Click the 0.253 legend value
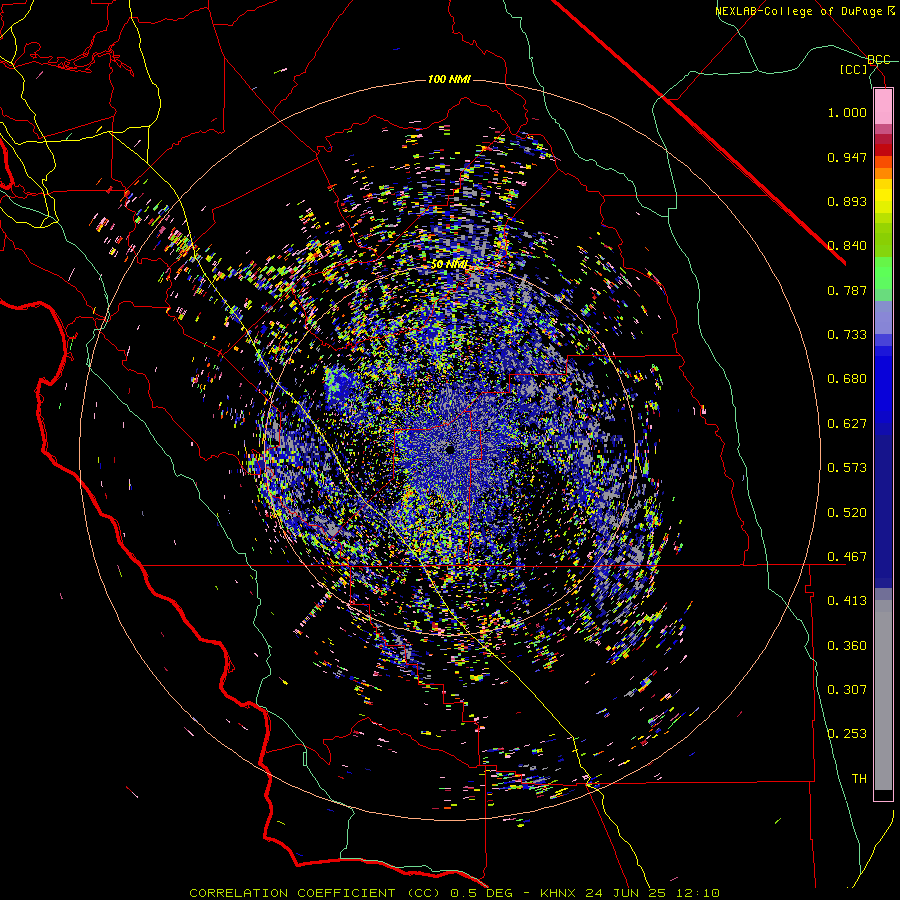900x900 pixels. [x=847, y=734]
